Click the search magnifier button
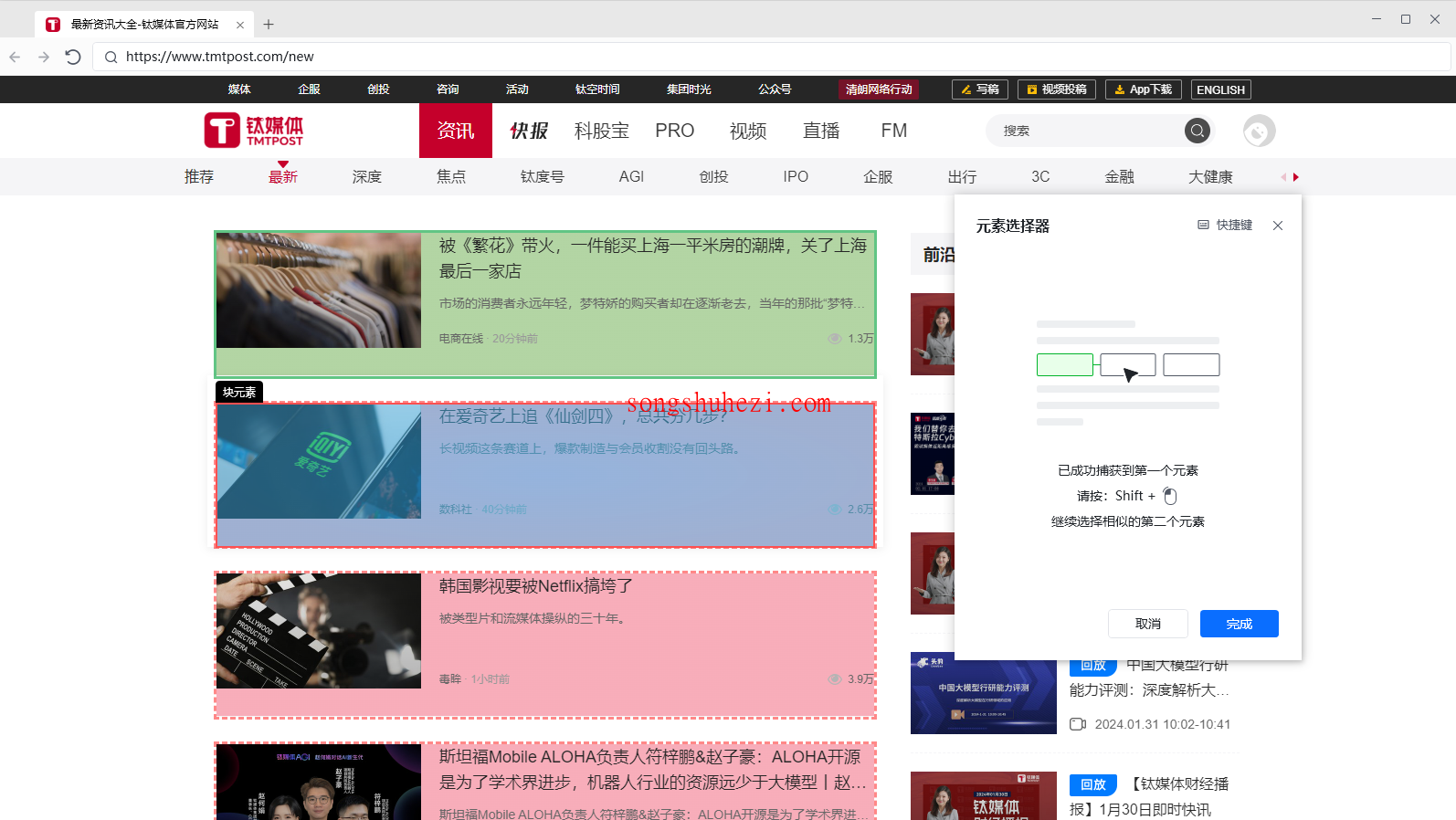 tap(1198, 131)
